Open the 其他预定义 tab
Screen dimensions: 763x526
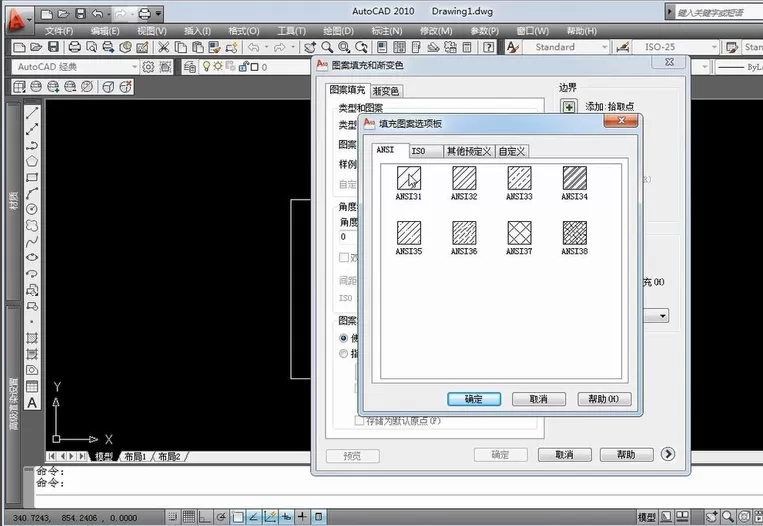coord(469,151)
